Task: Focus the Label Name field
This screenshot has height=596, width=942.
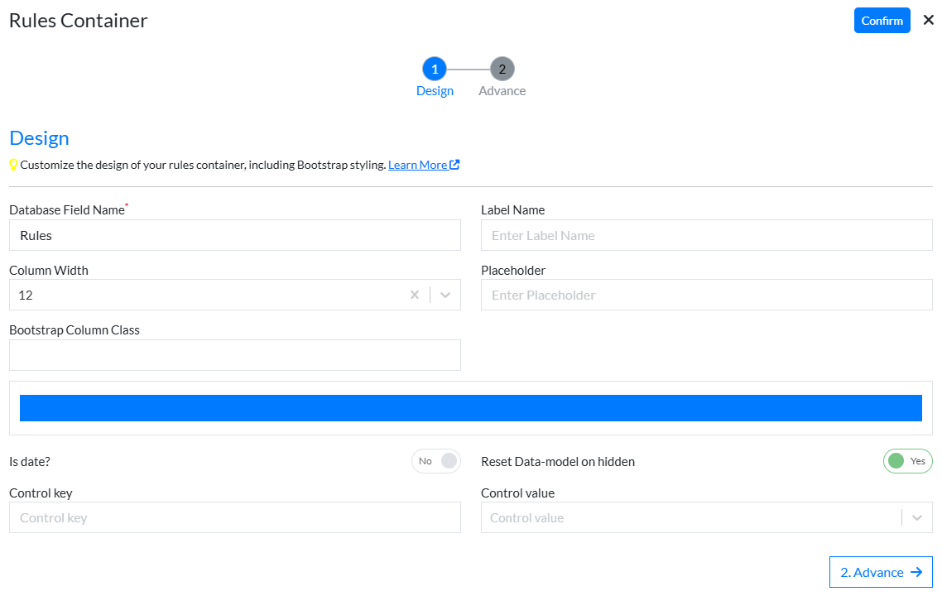Action: click(x=706, y=236)
